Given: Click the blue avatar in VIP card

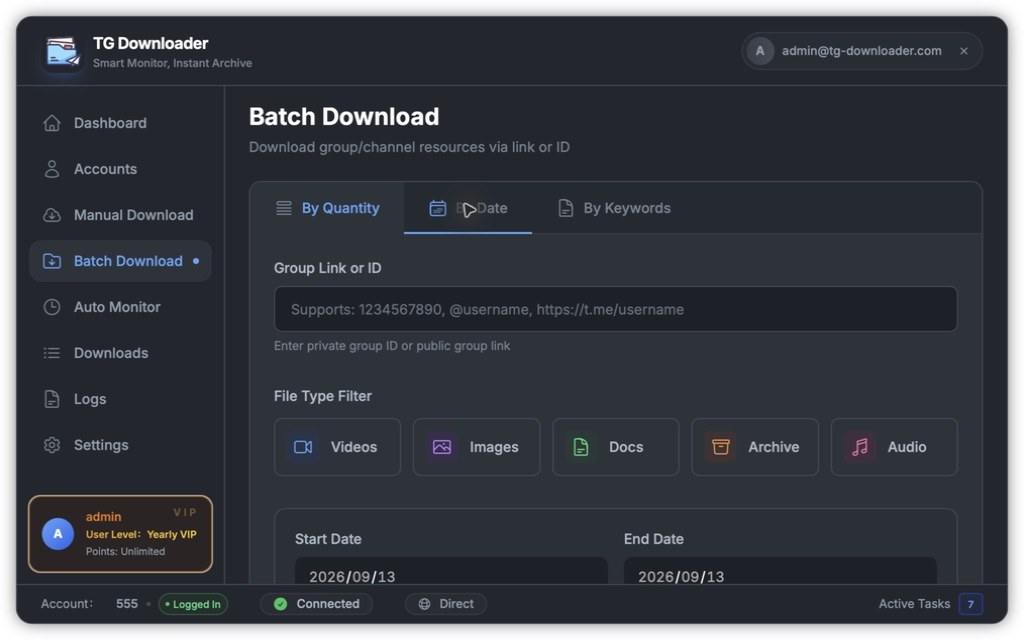Looking at the screenshot, I should pos(58,534).
